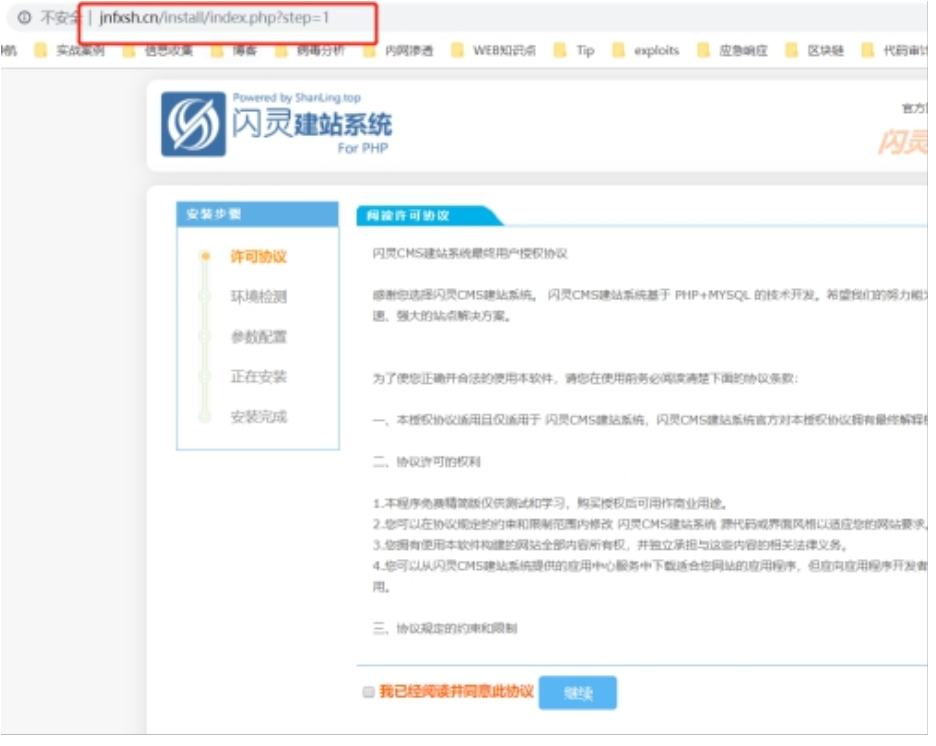Click the blue ShanLing CMS logo icon
The height and width of the screenshot is (746, 936).
point(194,125)
